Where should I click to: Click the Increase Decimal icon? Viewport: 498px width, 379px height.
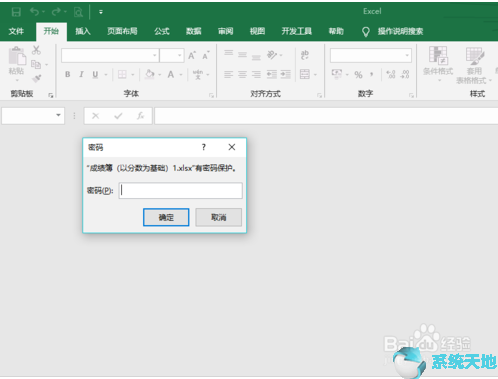click(391, 74)
